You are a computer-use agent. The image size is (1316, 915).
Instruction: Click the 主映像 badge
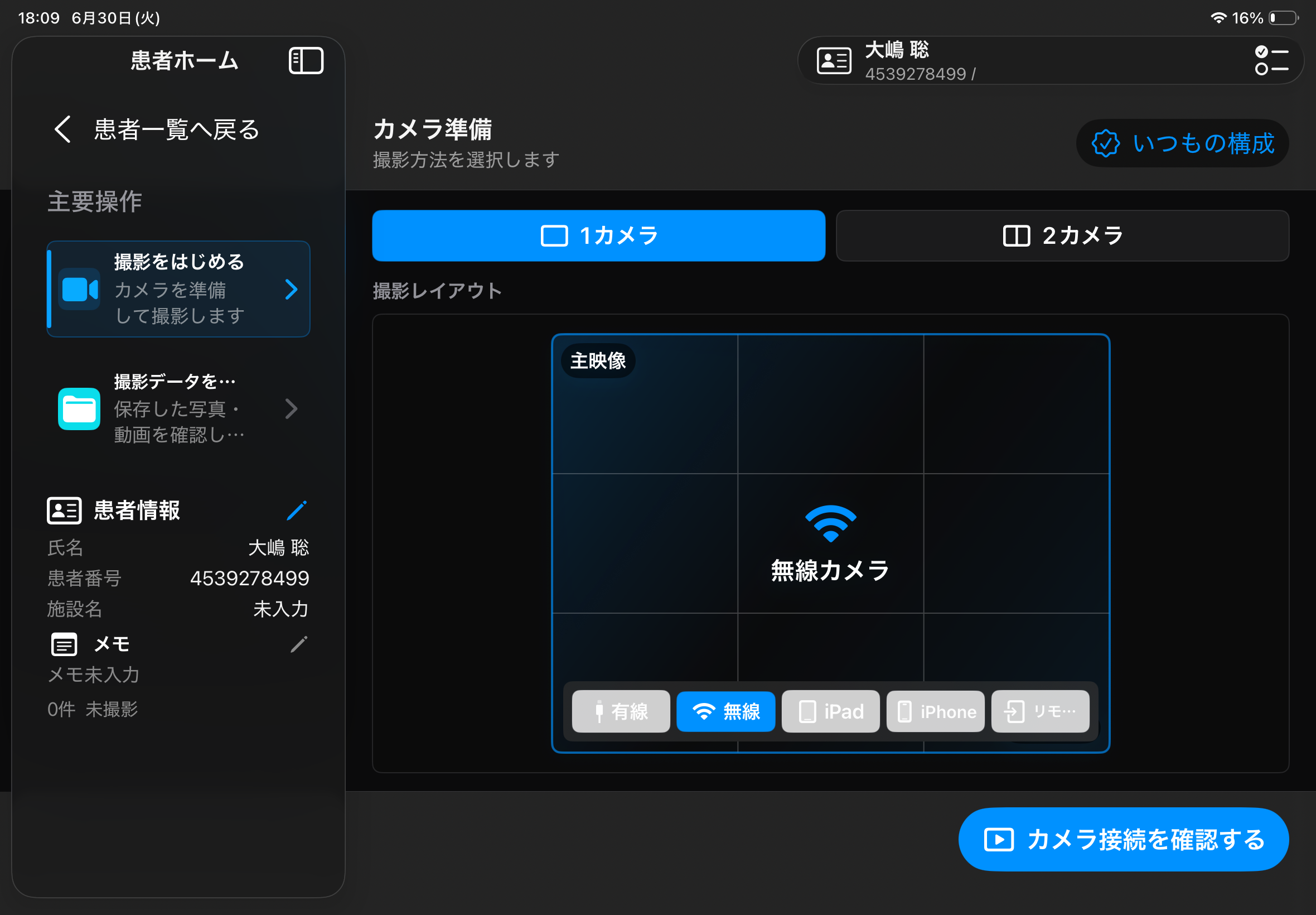tap(598, 361)
